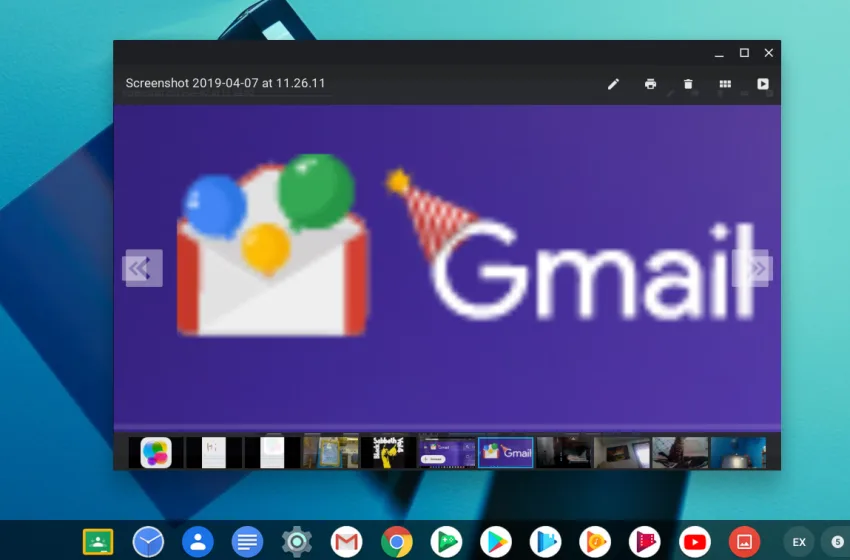Open Google Play Games in the shelf
The width and height of the screenshot is (850, 560).
click(446, 542)
